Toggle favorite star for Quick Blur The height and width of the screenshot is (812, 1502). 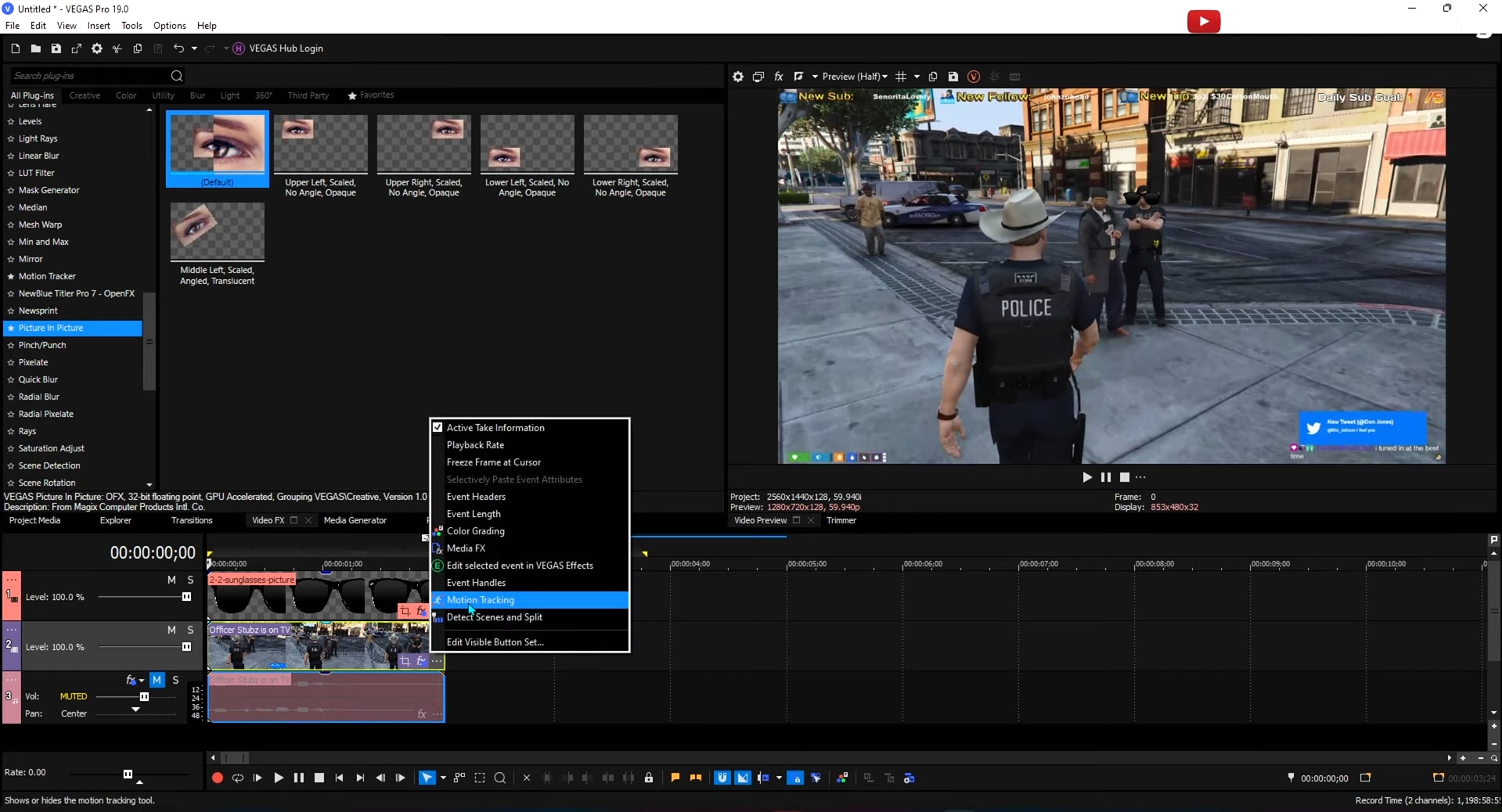pyautogui.click(x=11, y=379)
